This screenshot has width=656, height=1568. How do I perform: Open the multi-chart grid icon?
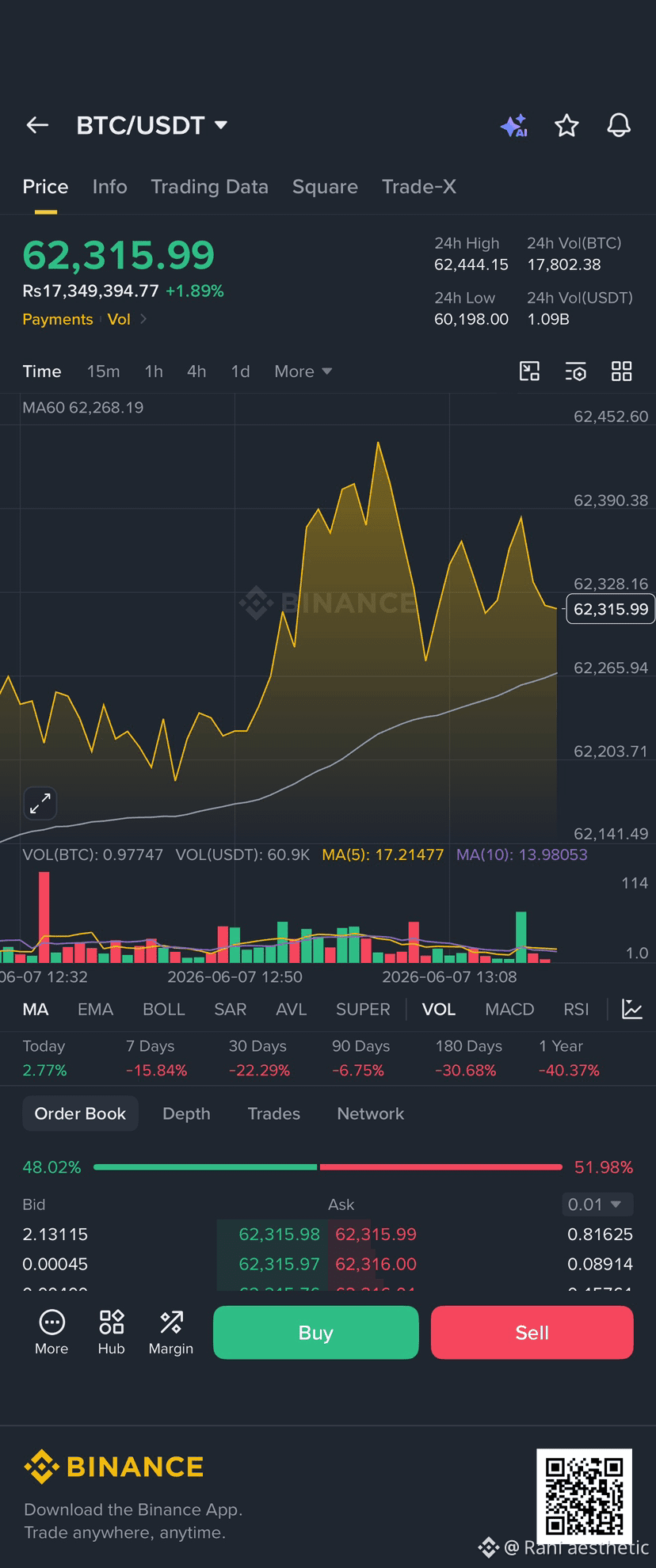pos(622,371)
